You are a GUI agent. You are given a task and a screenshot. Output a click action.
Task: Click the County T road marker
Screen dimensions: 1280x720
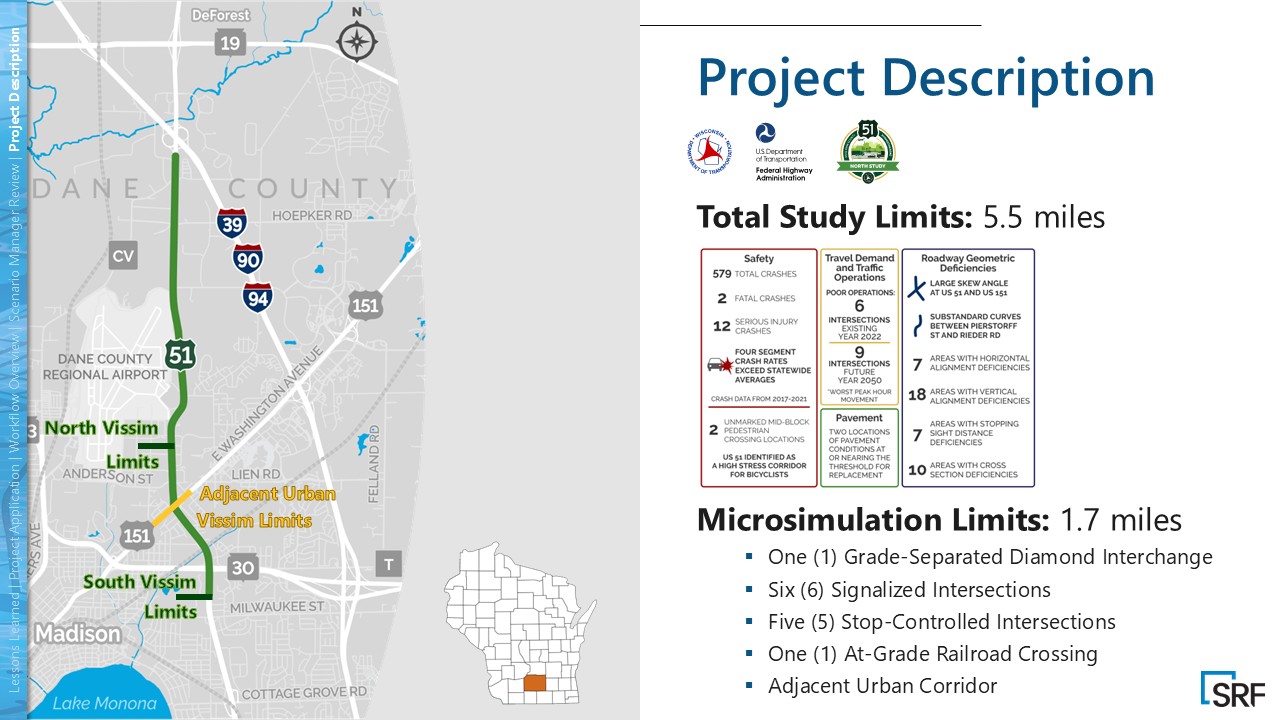388,564
